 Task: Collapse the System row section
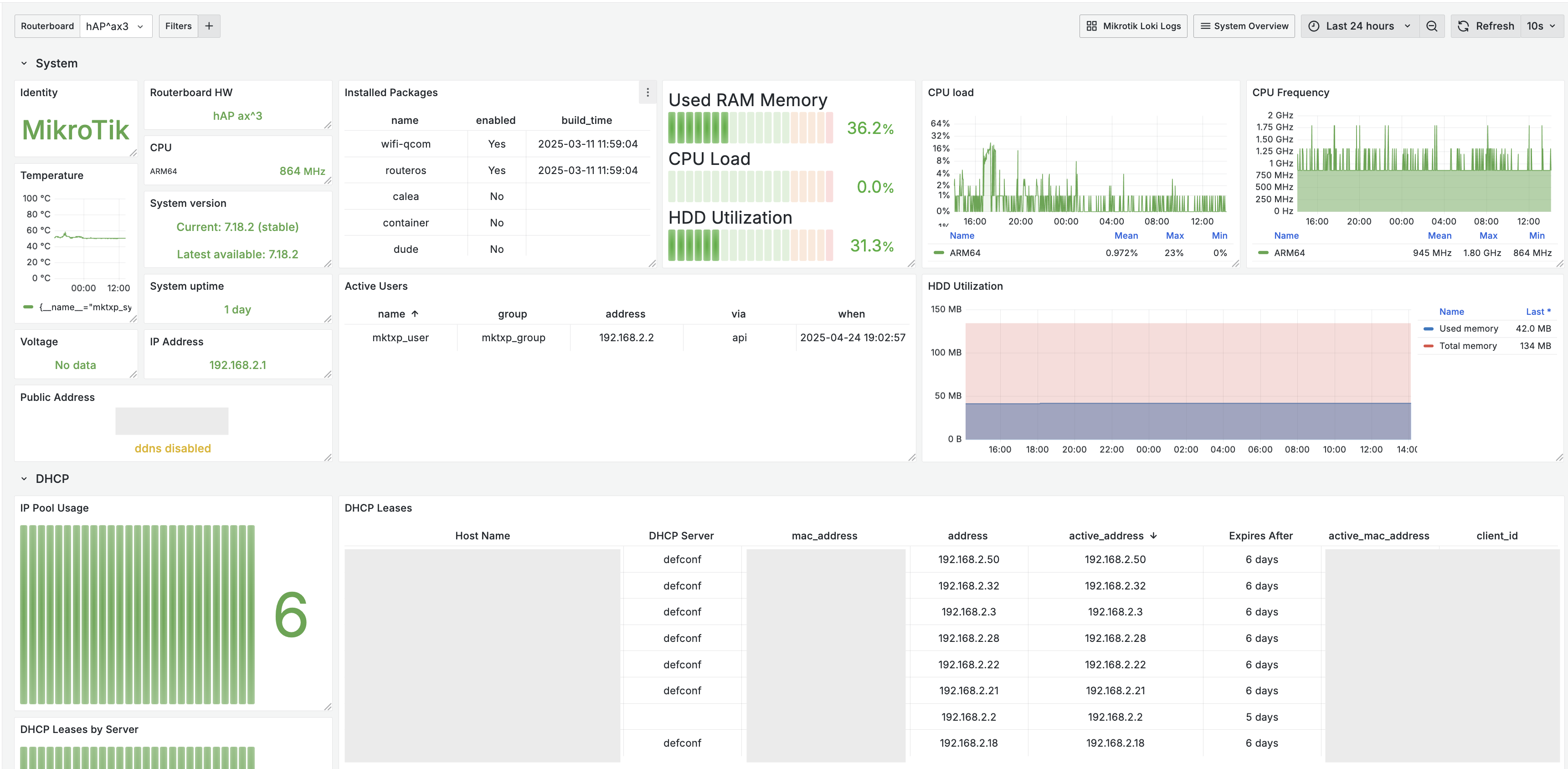[x=24, y=63]
